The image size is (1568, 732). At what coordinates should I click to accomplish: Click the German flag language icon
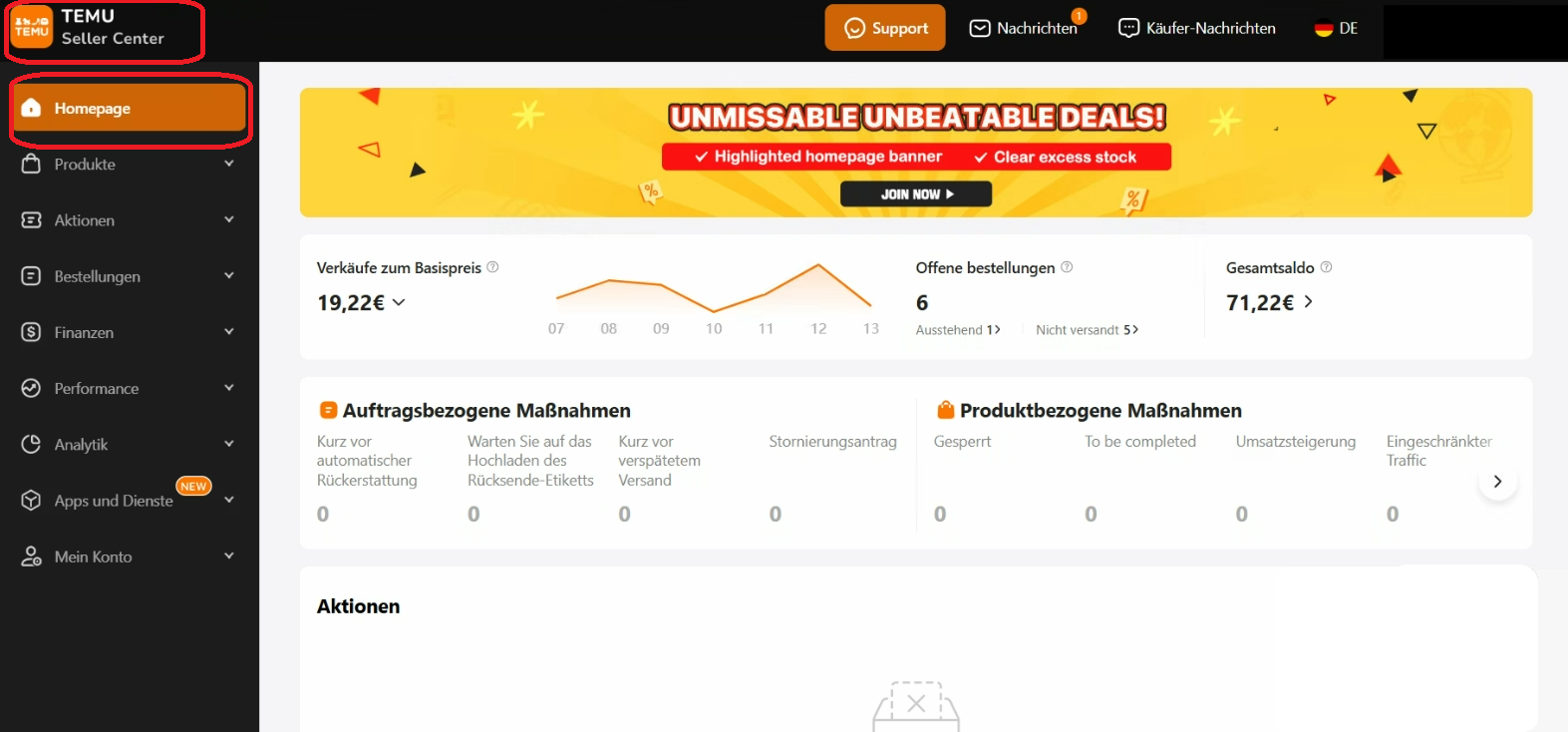coord(1324,29)
